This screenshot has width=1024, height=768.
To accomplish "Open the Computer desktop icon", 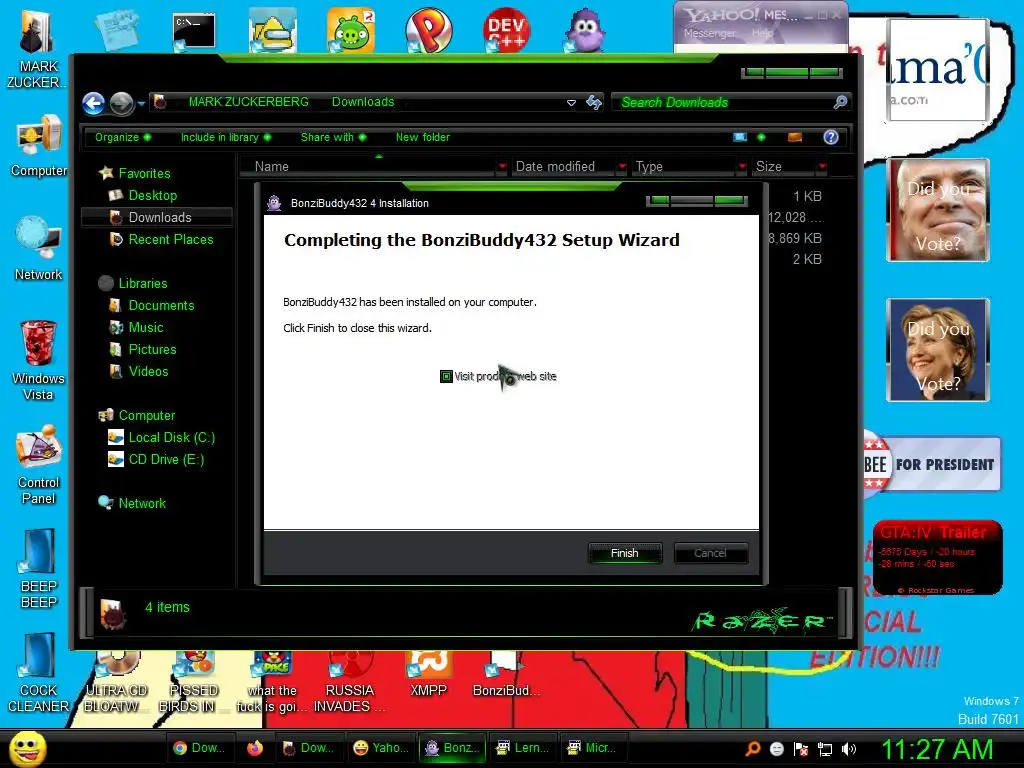I will click(39, 146).
